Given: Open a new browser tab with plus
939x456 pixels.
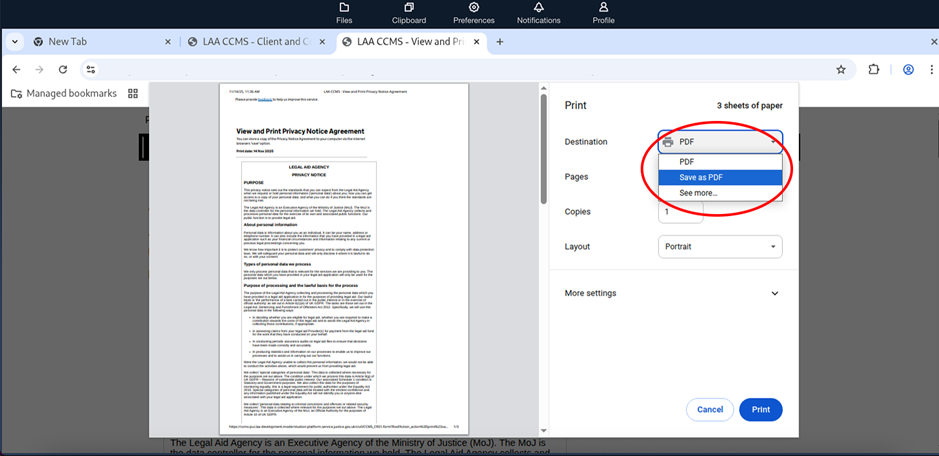Looking at the screenshot, I should tap(500, 42).
